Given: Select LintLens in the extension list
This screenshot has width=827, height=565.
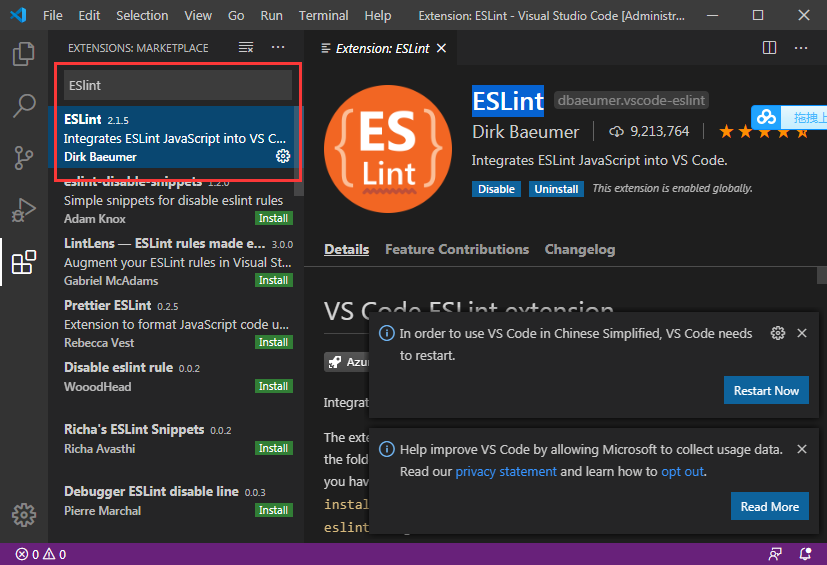Looking at the screenshot, I should pyautogui.click(x=174, y=262).
